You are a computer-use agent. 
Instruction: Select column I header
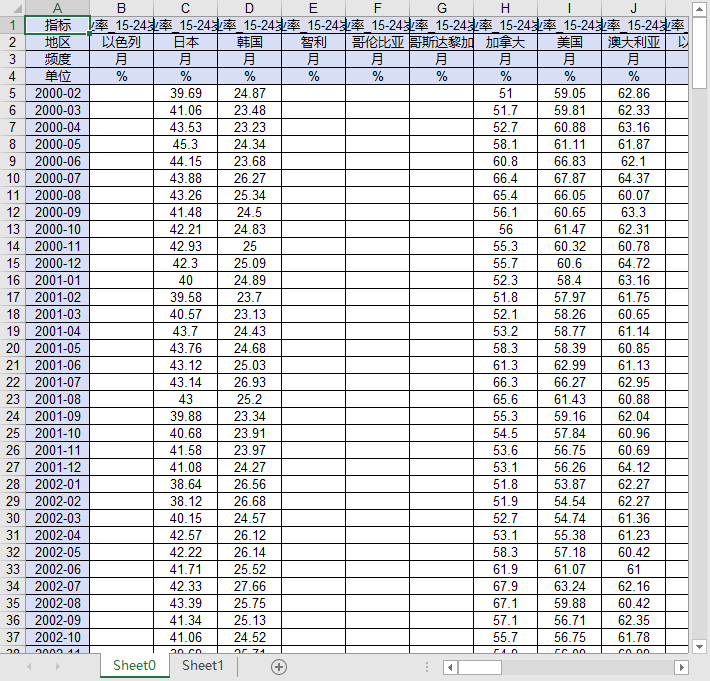(570, 8)
